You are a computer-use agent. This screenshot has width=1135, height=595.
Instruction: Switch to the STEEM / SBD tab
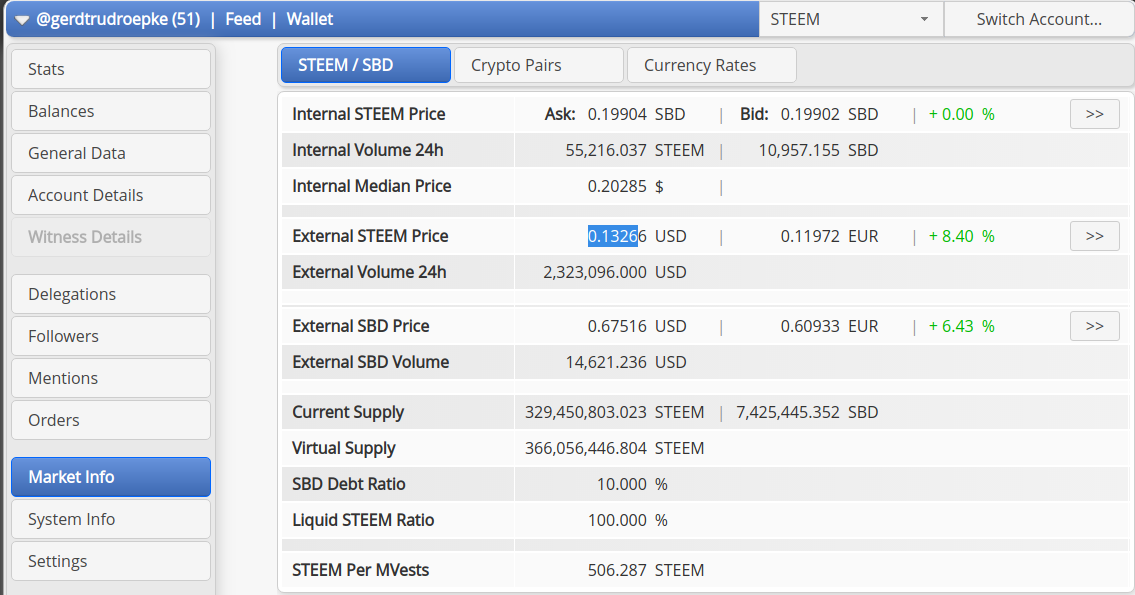[366, 65]
